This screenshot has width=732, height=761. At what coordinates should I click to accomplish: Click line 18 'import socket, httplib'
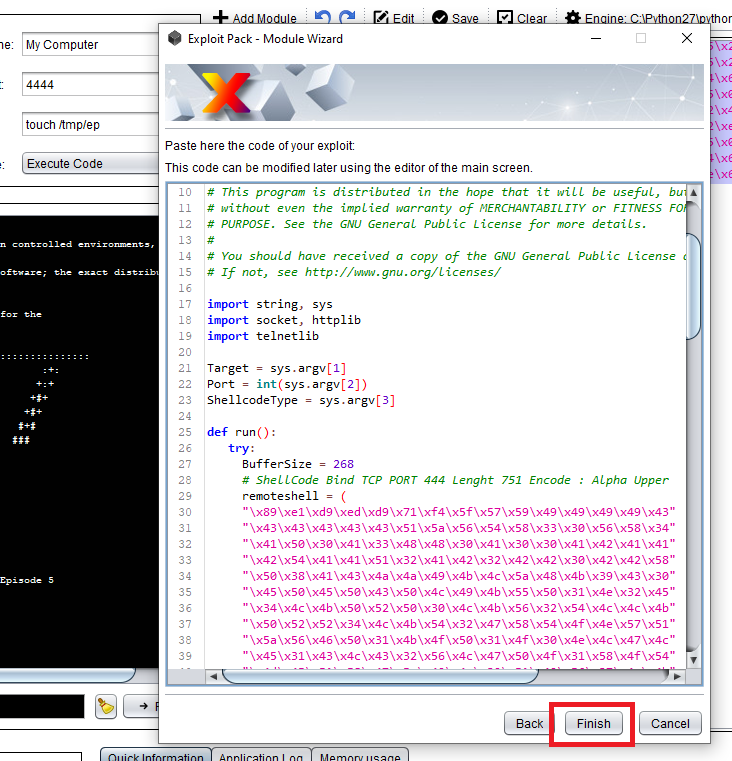(x=284, y=320)
